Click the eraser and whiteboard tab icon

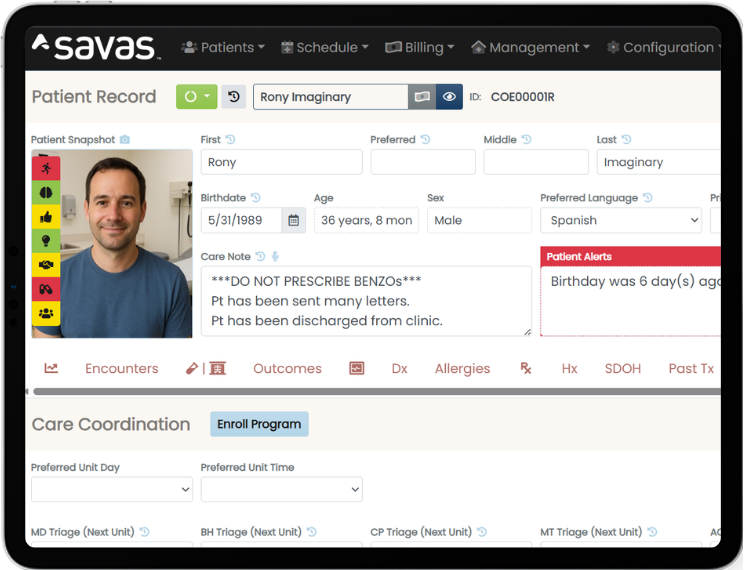coord(206,368)
